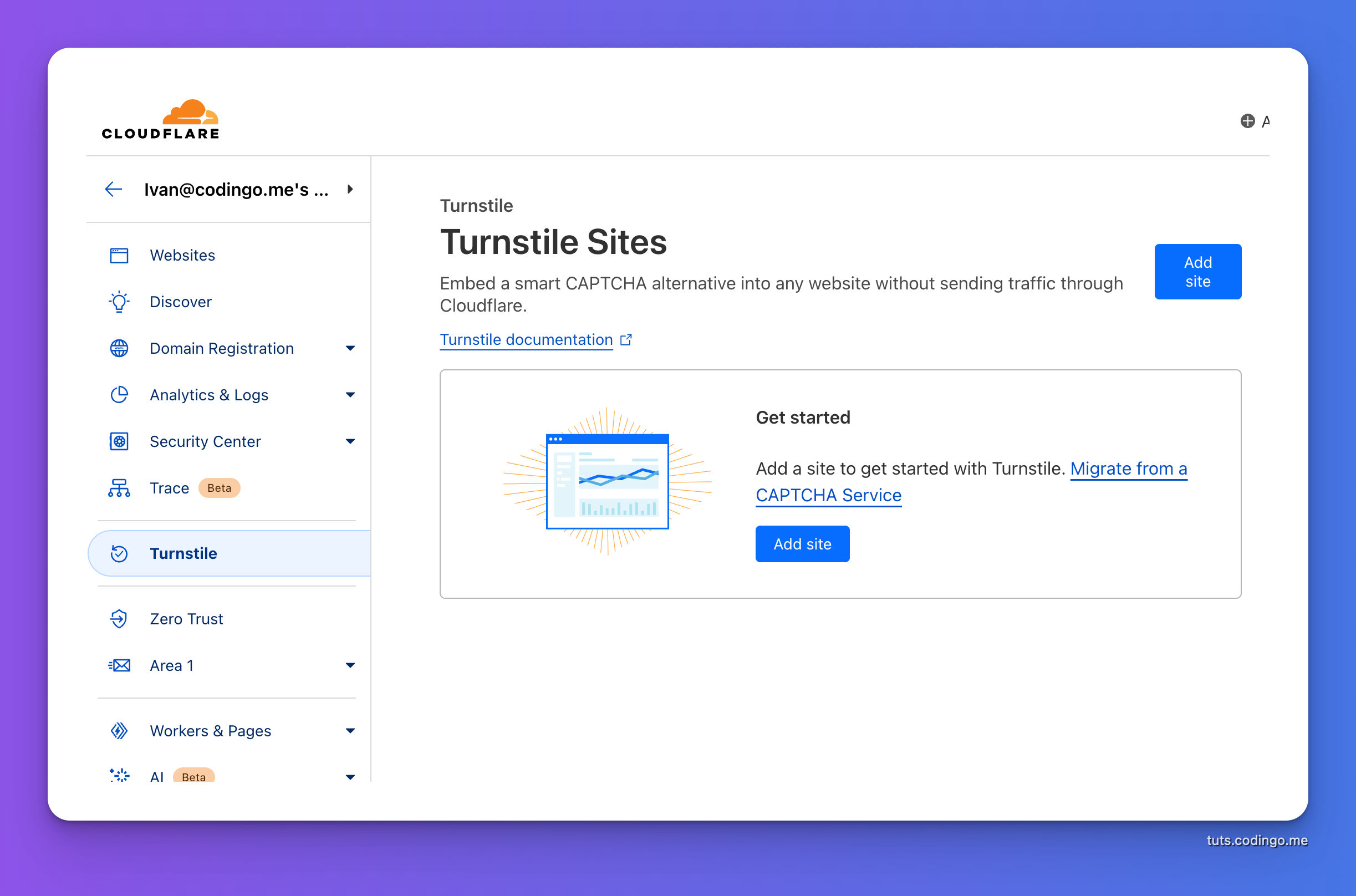Click the small Turnstile breadcrumb above the heading
This screenshot has width=1356, height=896.
476,206
